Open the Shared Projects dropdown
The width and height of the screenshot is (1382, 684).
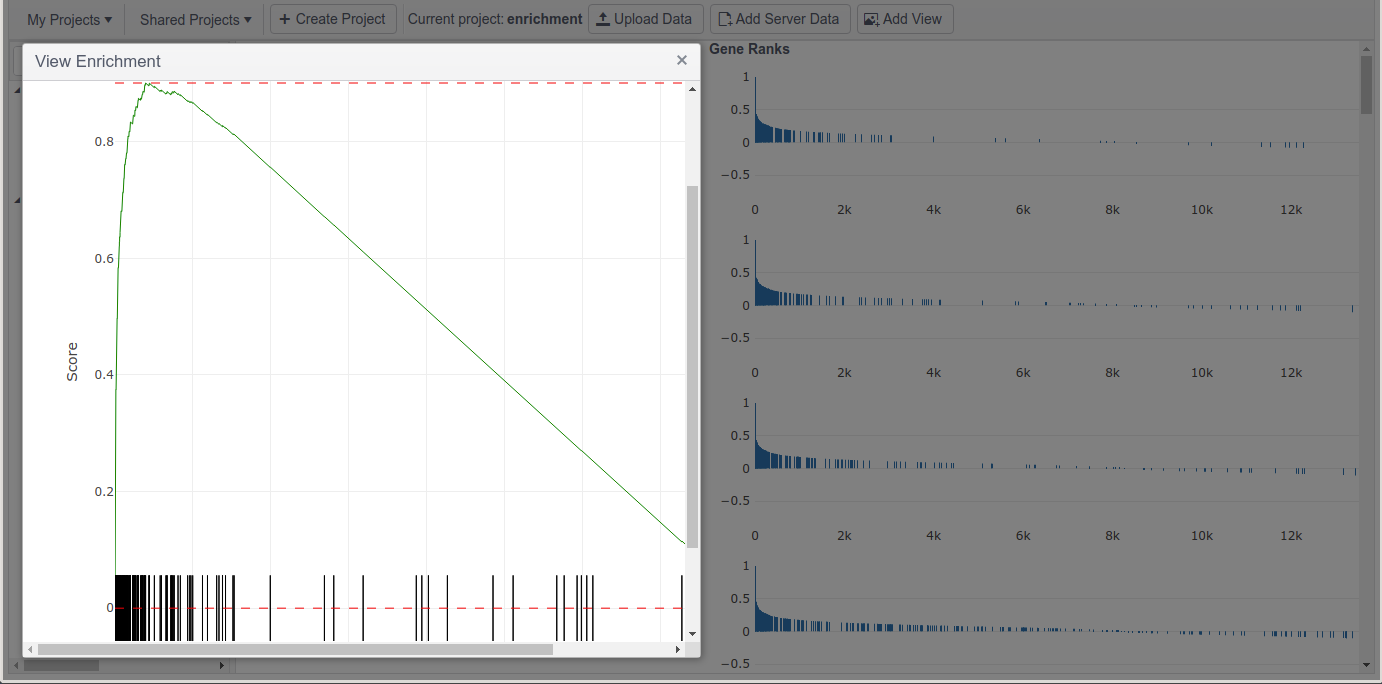point(193,18)
